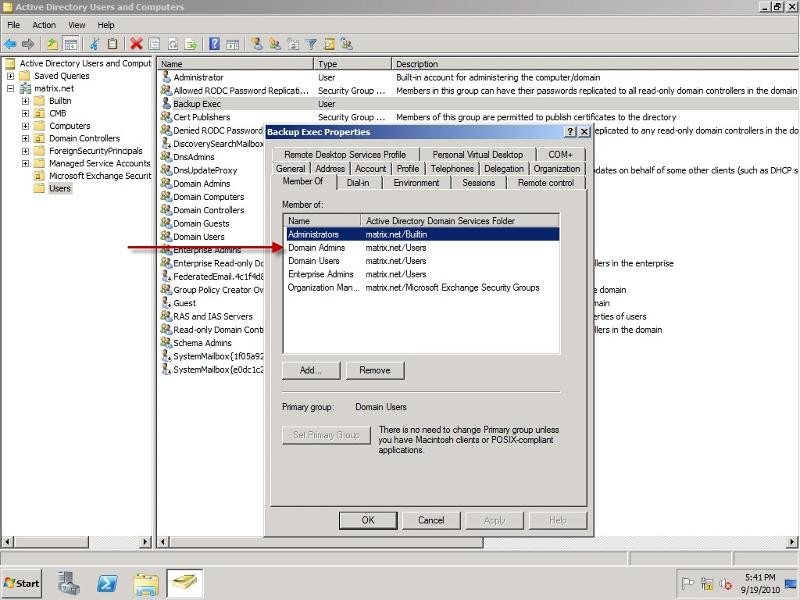Expand the ForeignSecurityPrincipals tree node
Image resolution: width=800 pixels, height=600 pixels.
(x=25, y=151)
